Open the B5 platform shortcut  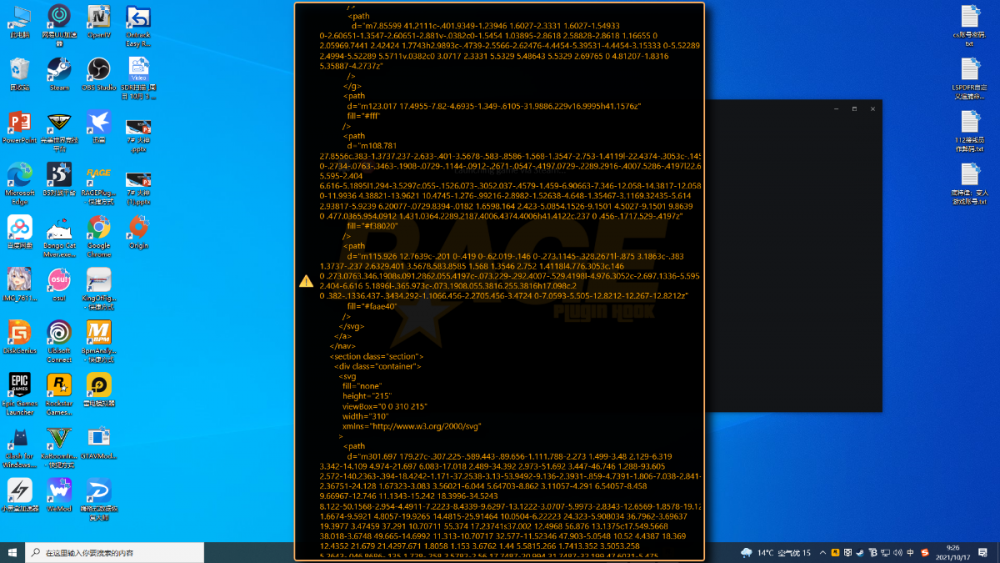[x=59, y=179]
